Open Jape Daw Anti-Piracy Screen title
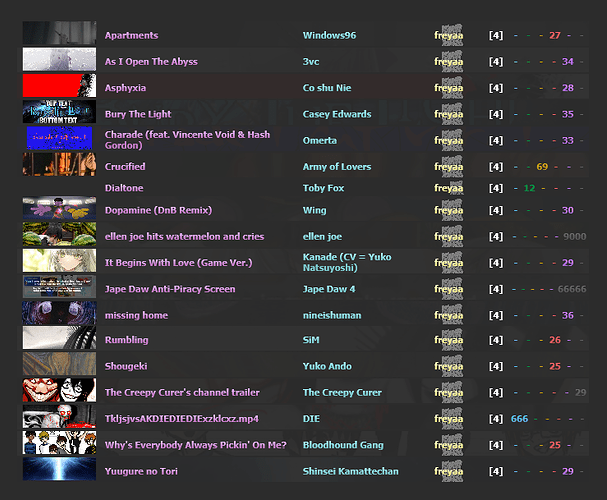 coord(170,289)
